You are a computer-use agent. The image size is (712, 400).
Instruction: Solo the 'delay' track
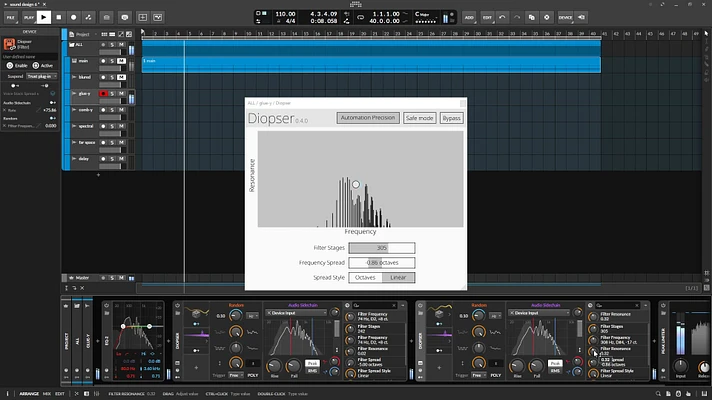[x=112, y=159]
